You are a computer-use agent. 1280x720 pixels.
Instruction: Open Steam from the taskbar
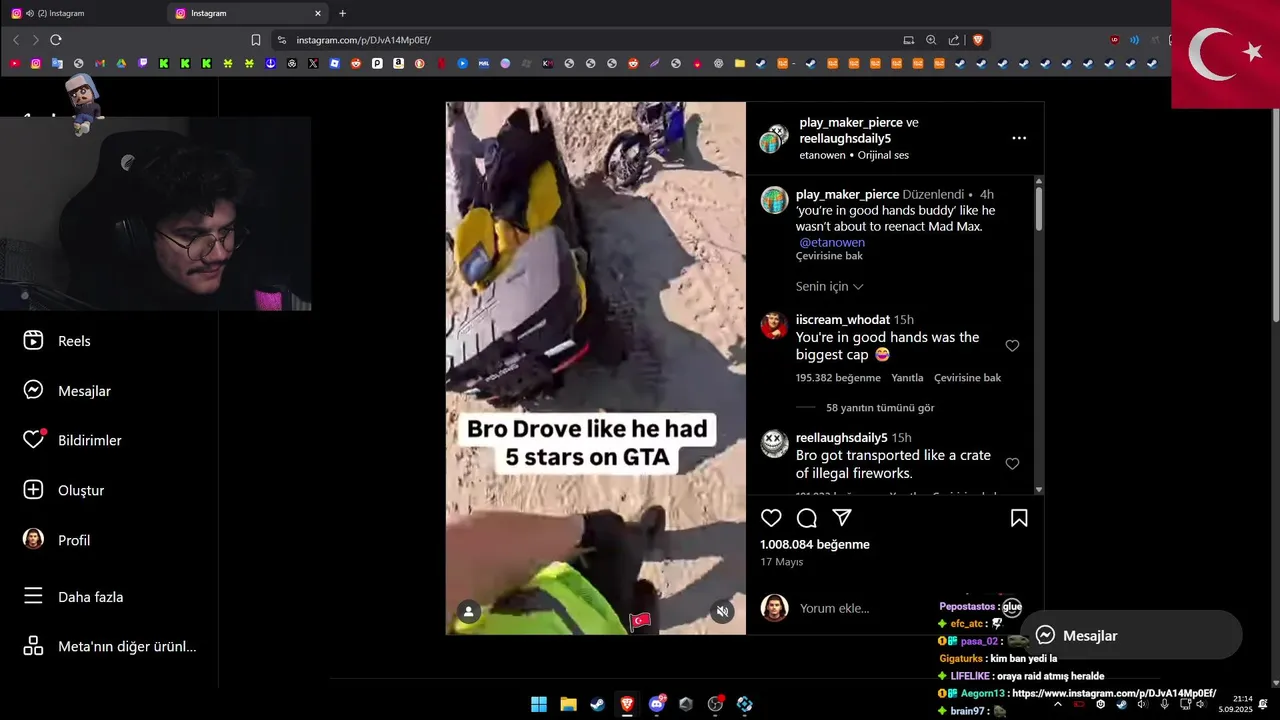pos(597,704)
